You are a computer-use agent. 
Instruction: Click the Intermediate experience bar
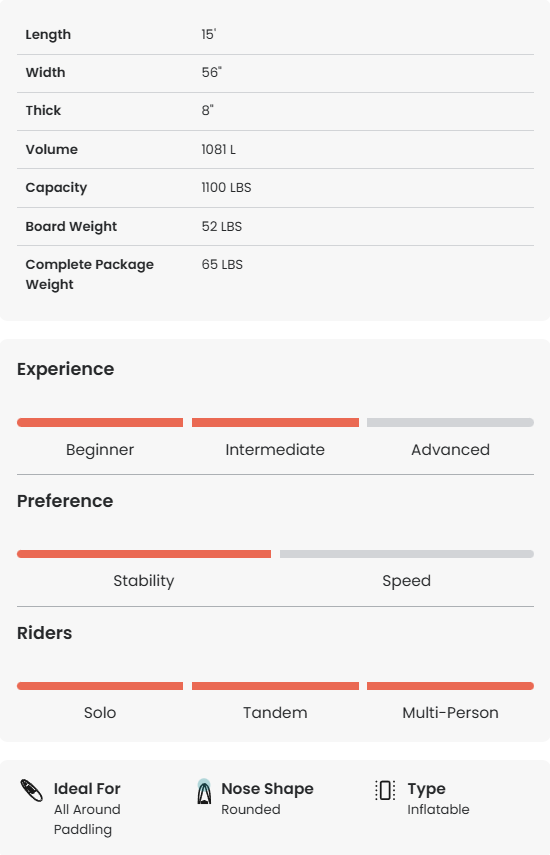(275, 423)
